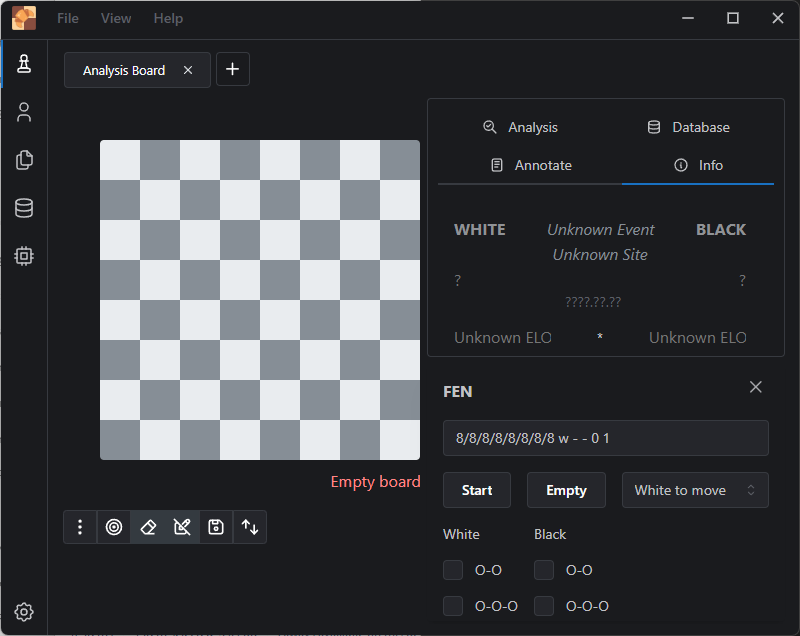
Task: Flip the board with the arrows icon
Action: (250, 527)
